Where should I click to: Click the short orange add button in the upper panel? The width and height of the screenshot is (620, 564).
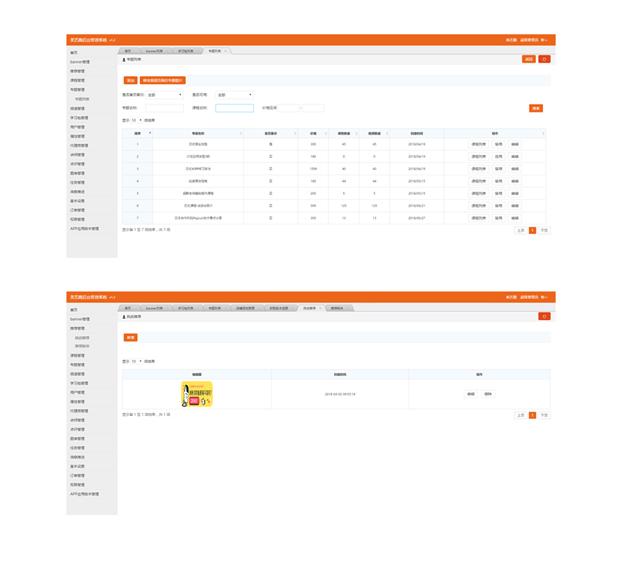[x=130, y=81]
